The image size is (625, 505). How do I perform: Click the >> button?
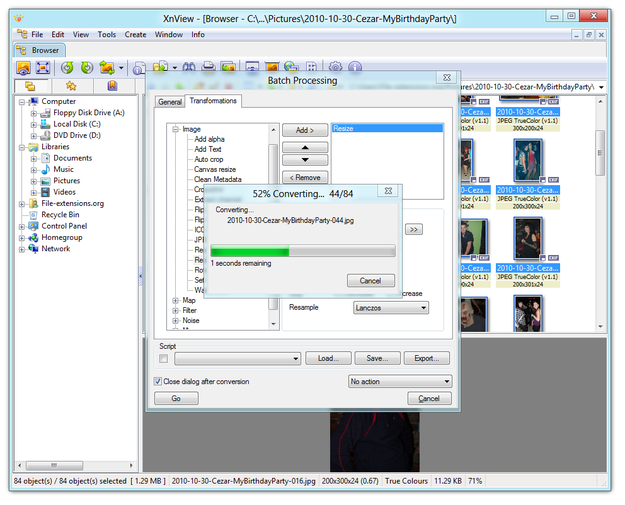[414, 230]
